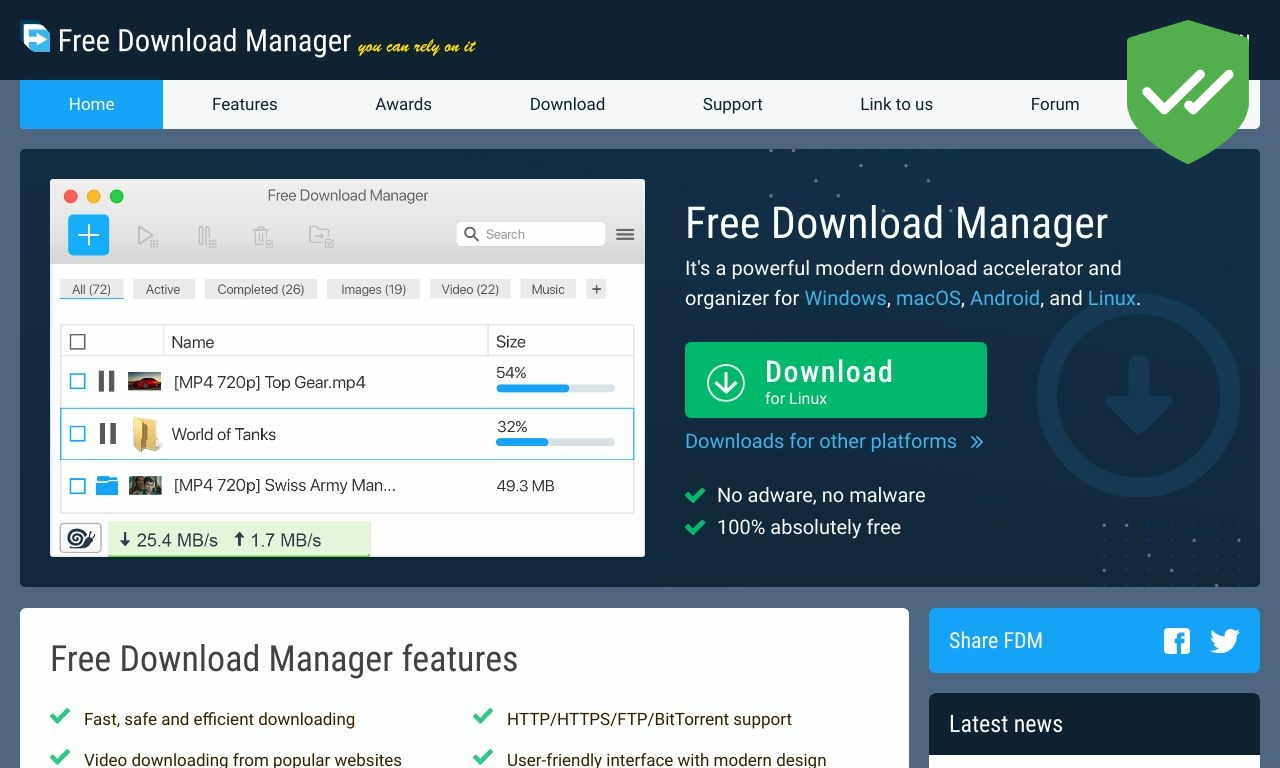Open Downloads for other platforms link
This screenshot has width=1280, height=768.
tap(821, 441)
